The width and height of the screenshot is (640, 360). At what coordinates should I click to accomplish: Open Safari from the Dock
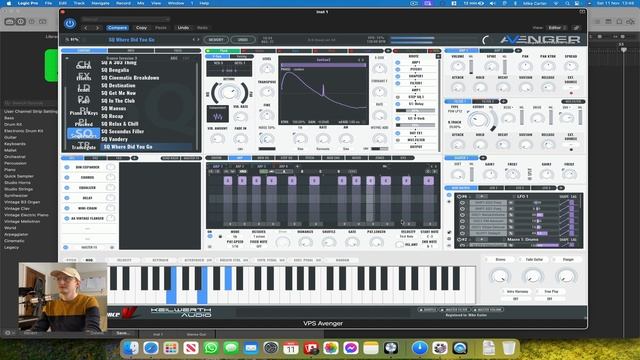tap(151, 348)
